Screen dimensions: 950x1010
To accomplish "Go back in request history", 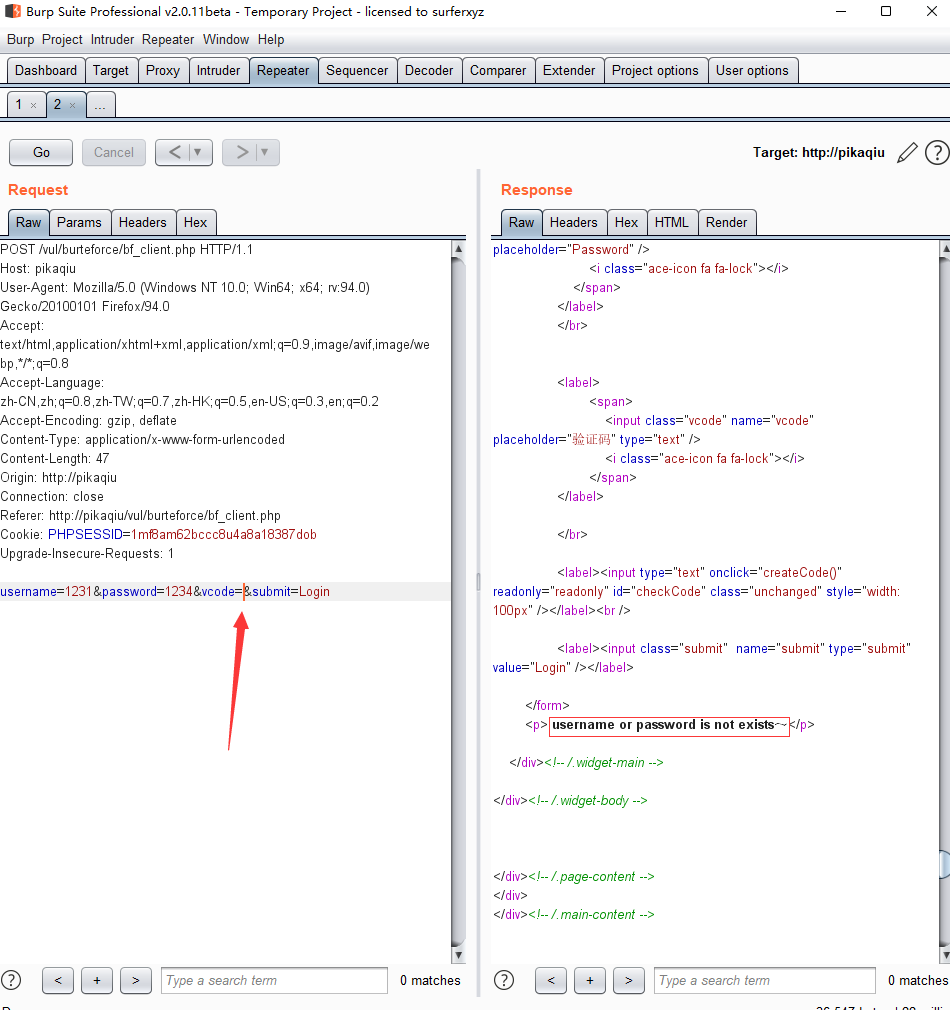I will [x=173, y=153].
